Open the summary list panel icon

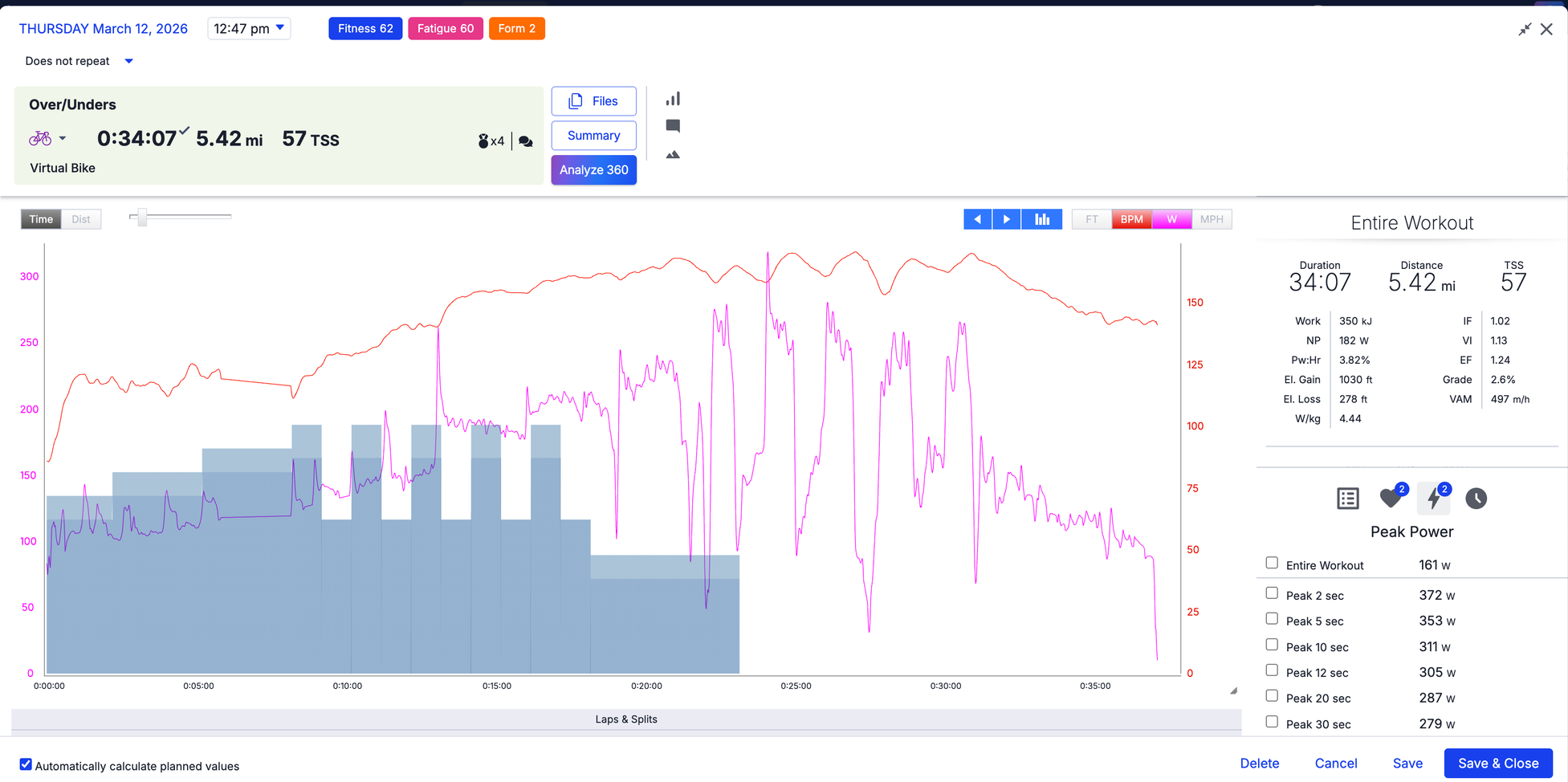(x=1348, y=499)
